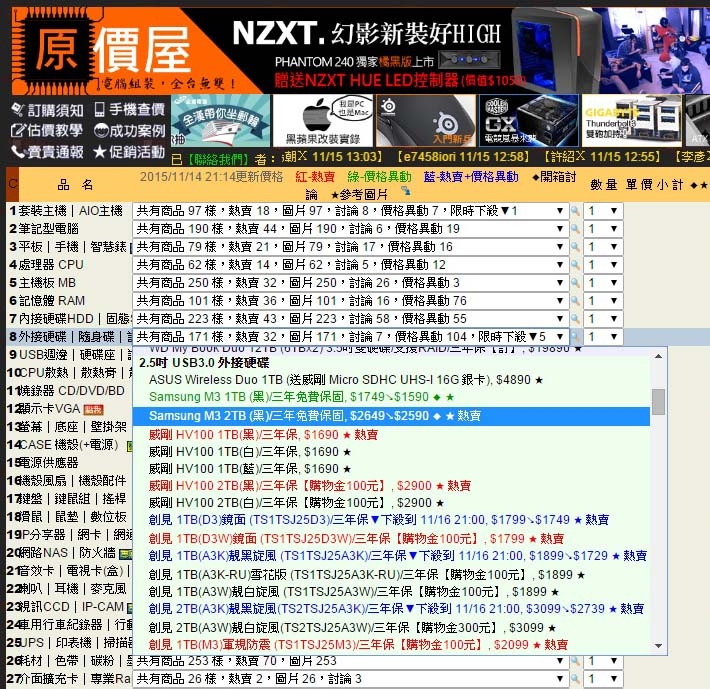Click magnifier icon beside 套裝主機 row
The height and width of the screenshot is (689, 710).
(575, 211)
